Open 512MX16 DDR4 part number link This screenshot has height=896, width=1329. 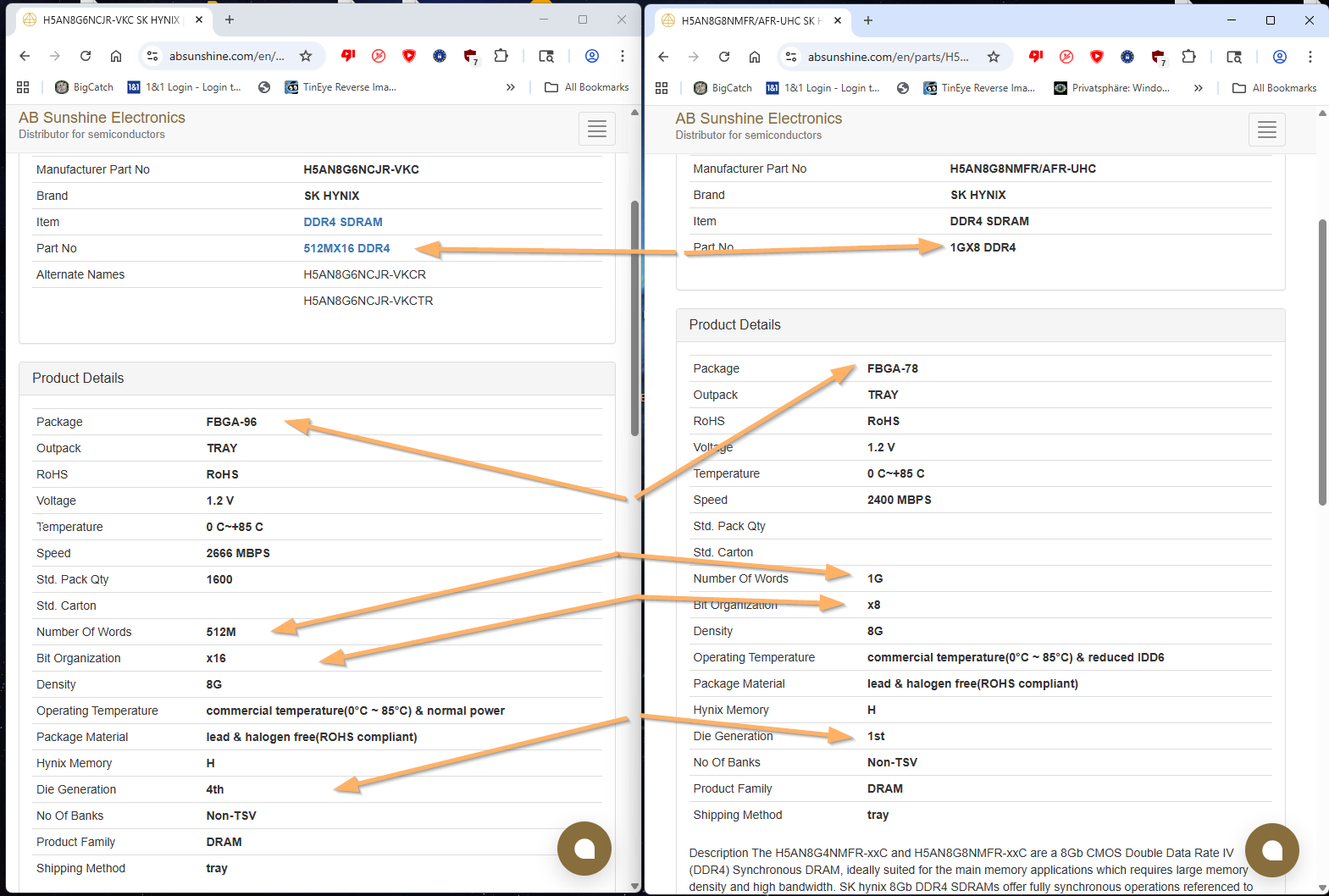(346, 248)
